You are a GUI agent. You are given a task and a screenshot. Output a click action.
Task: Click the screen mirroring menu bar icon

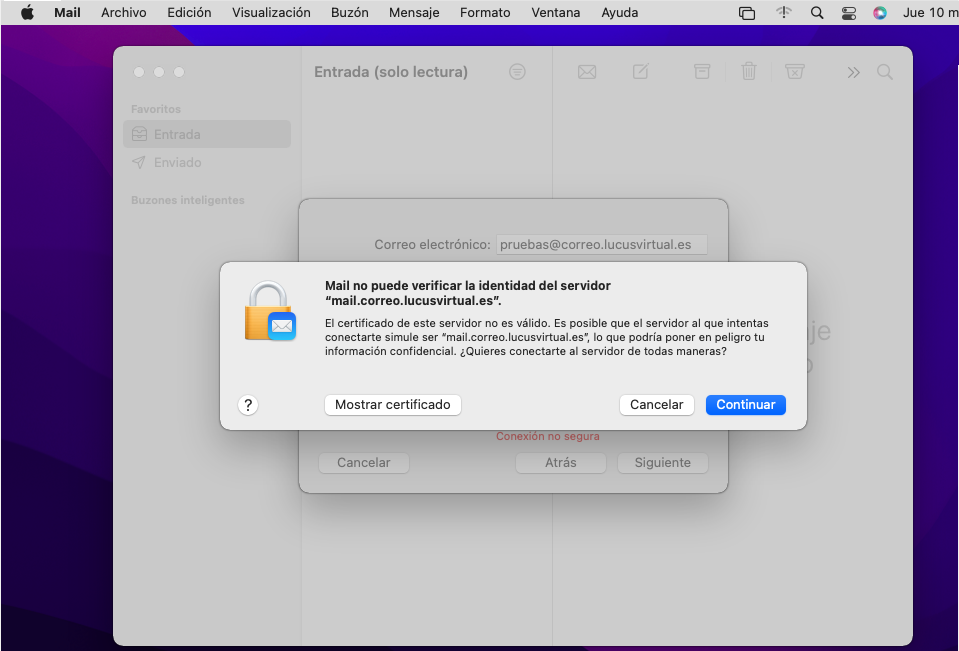(x=747, y=13)
